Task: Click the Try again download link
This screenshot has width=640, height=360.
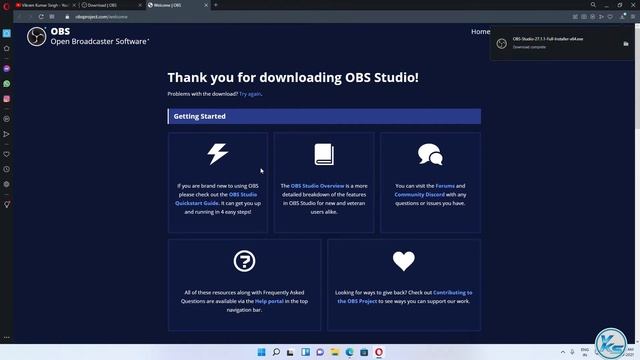Action: click(250, 94)
